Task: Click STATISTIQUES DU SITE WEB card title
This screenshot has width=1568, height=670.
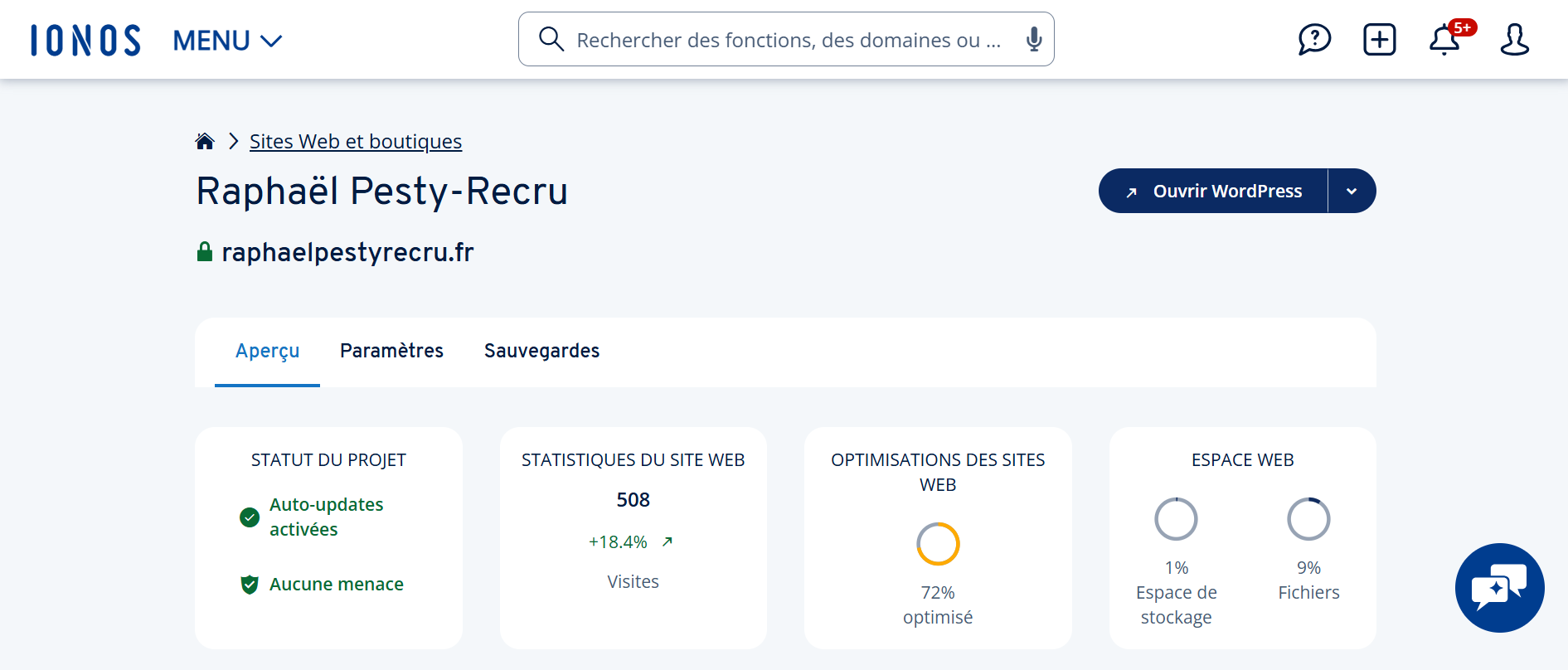Action: coord(634,460)
